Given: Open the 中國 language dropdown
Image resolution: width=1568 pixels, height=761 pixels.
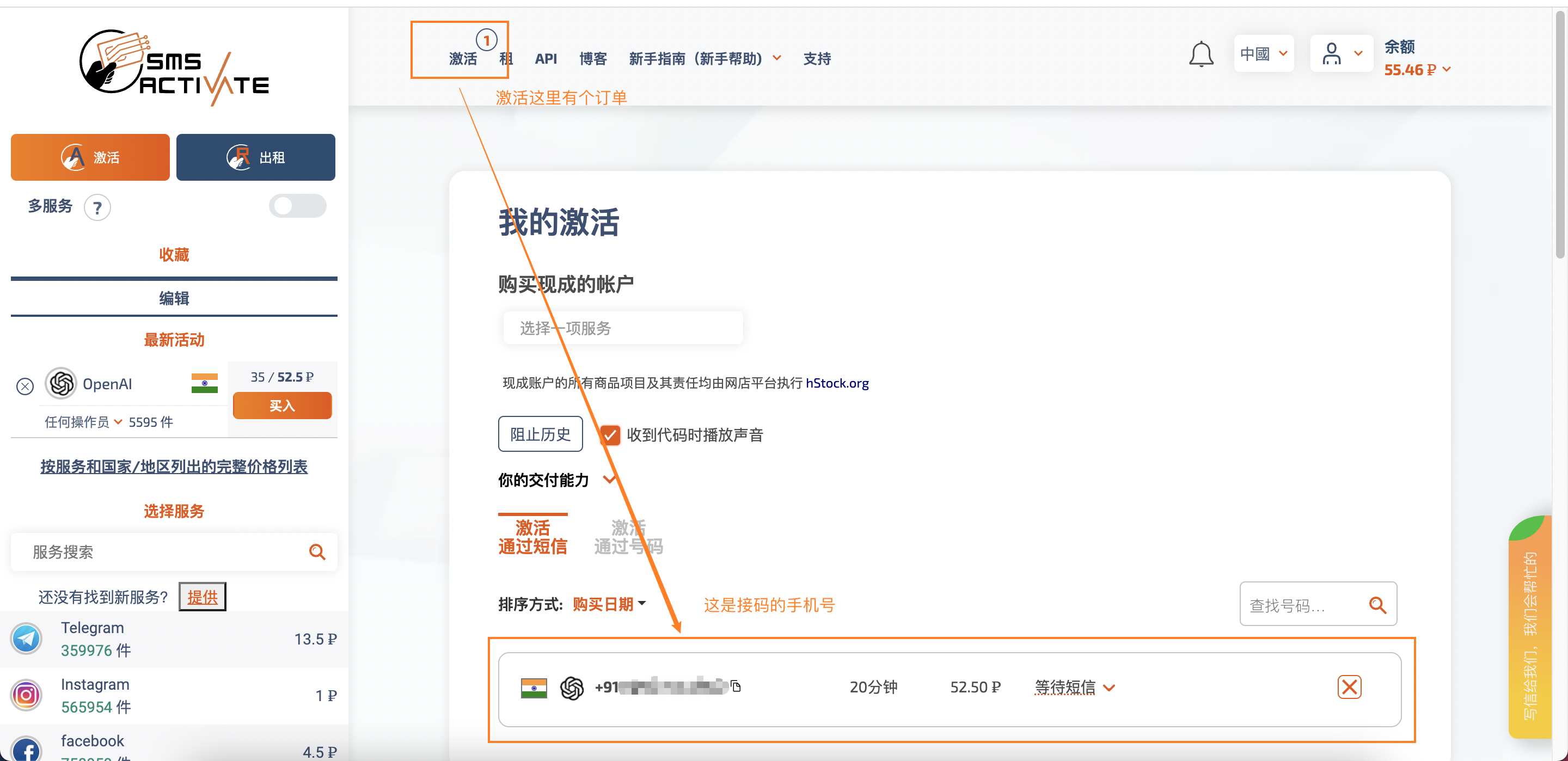Looking at the screenshot, I should click(x=1263, y=53).
